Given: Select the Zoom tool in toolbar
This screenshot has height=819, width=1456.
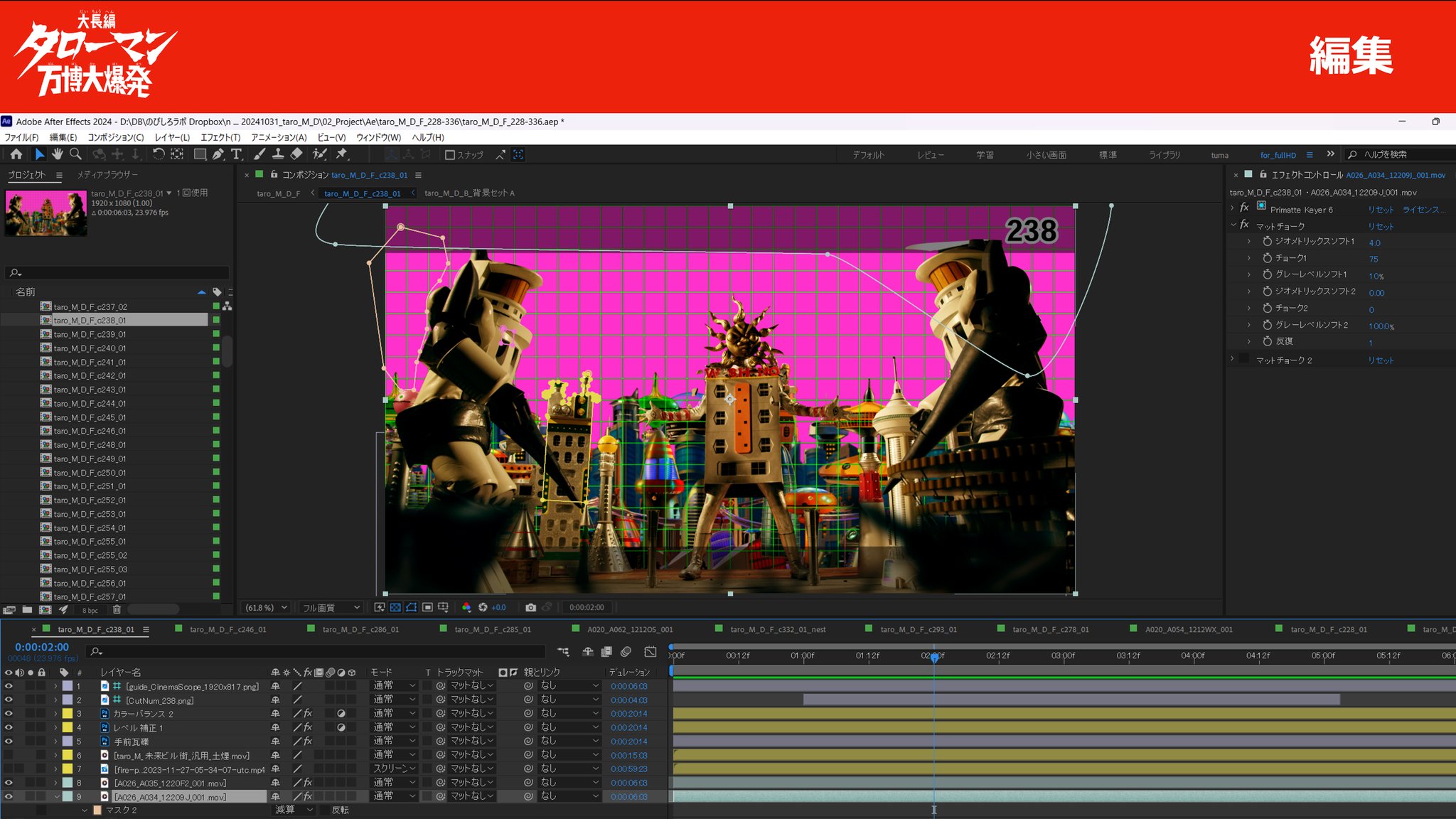Looking at the screenshot, I should point(75,154).
